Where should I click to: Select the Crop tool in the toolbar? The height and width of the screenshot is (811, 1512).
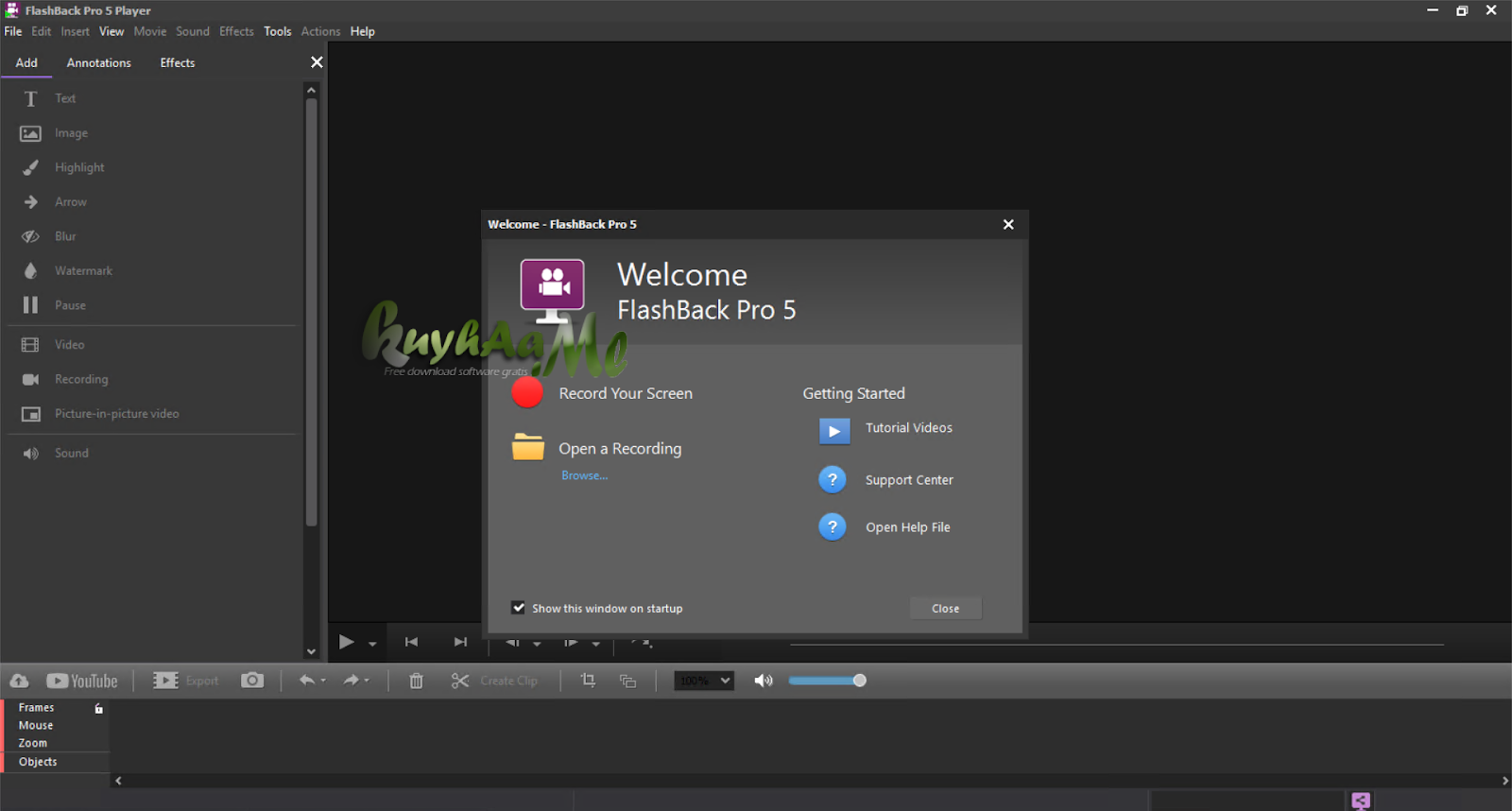[588, 681]
